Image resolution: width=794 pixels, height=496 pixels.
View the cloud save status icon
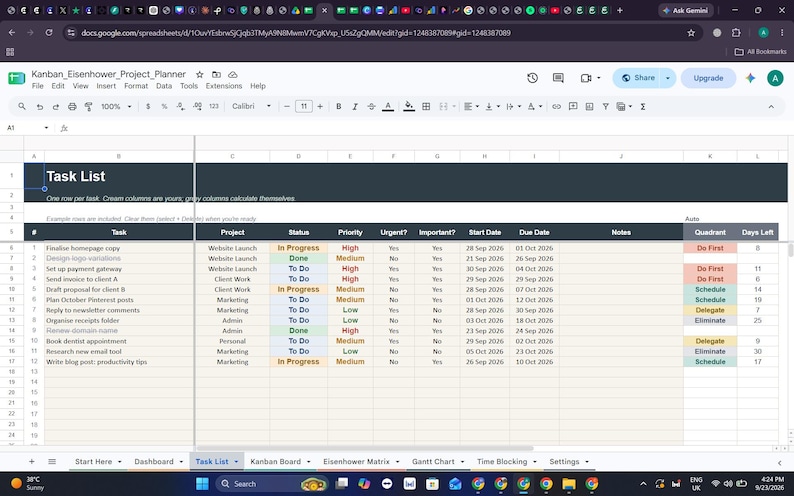pyautogui.click(x=232, y=74)
